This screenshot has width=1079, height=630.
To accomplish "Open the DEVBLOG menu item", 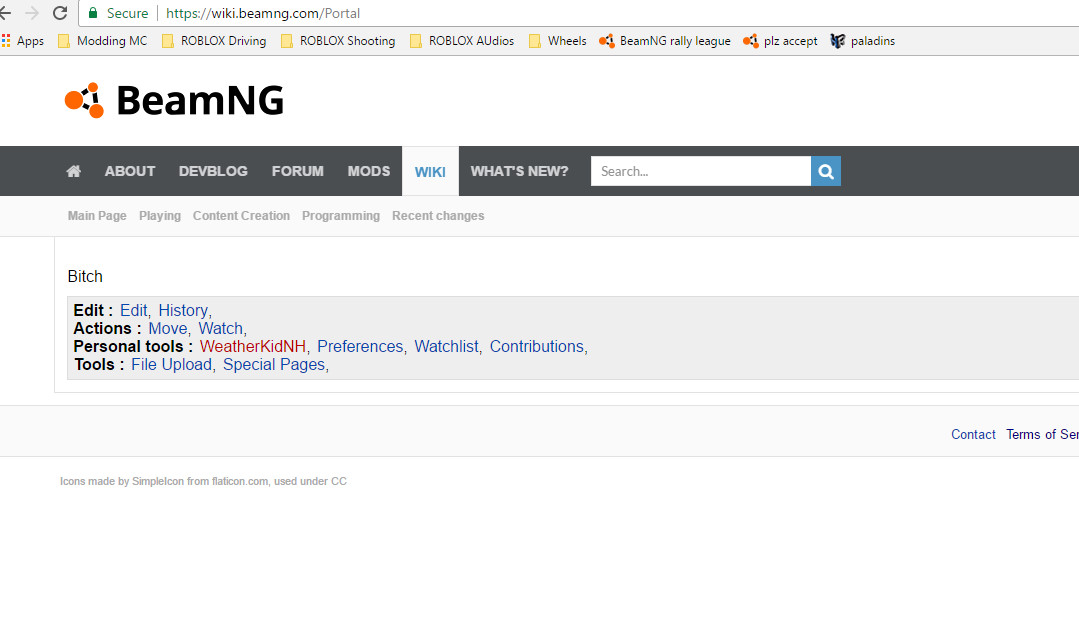I will (213, 171).
